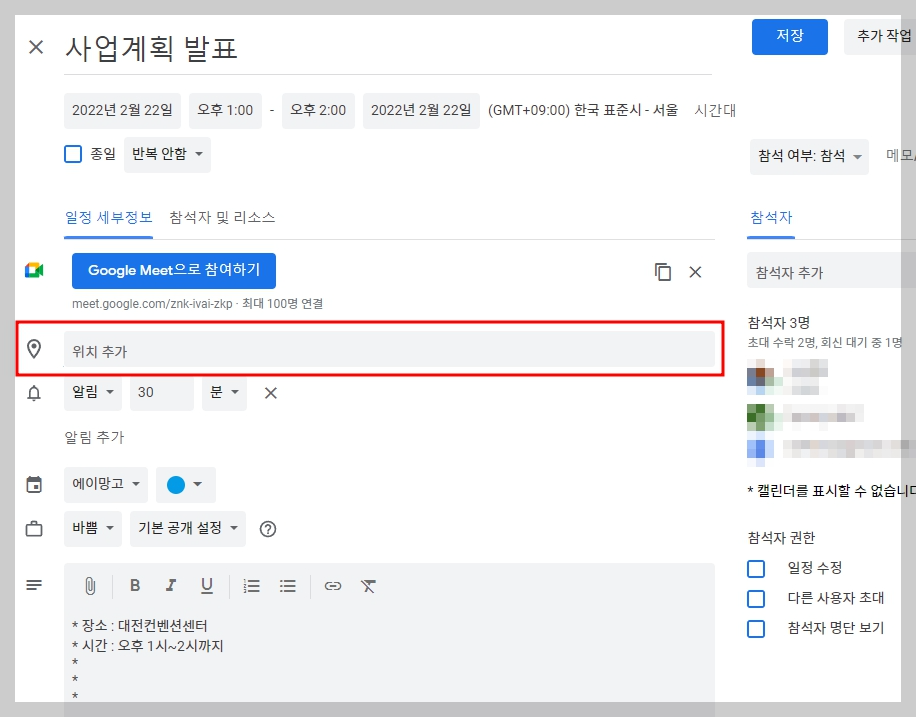
Task: Open the help icon next to visibility settings
Action: tap(267, 528)
